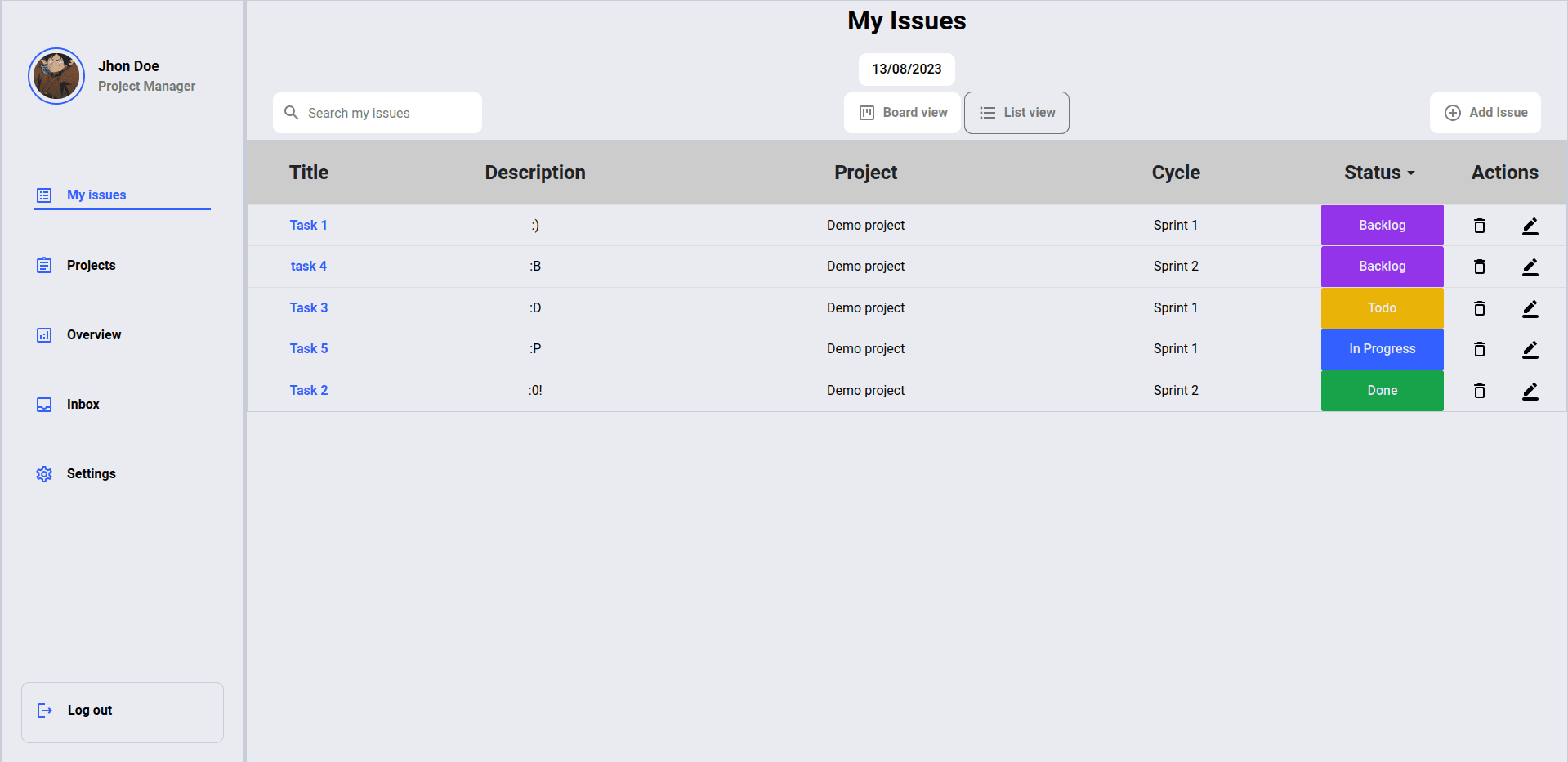Click the Add Issue button

[x=1485, y=112]
